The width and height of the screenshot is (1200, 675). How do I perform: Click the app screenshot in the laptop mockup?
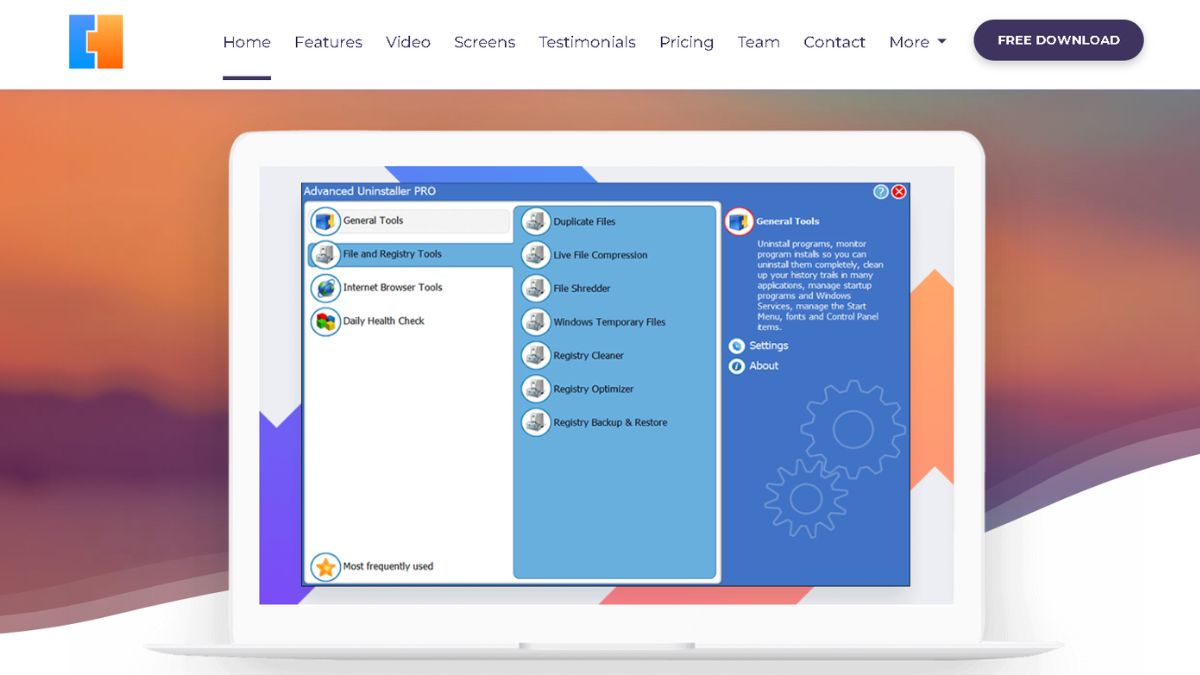click(606, 385)
